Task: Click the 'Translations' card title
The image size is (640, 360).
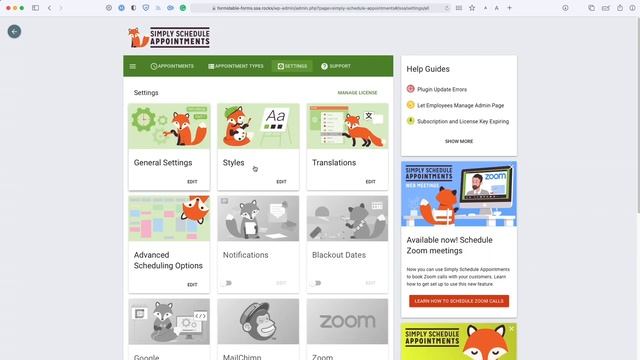Action: (334, 162)
